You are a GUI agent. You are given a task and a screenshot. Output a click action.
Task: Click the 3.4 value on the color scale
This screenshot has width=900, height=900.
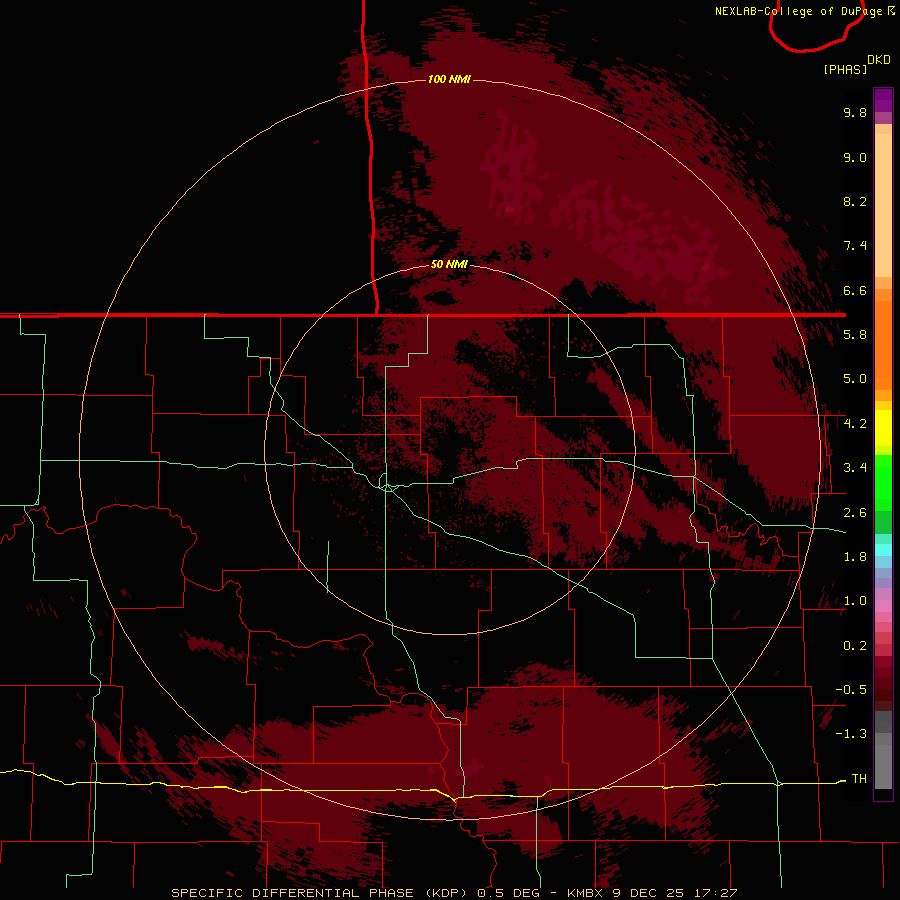855,468
